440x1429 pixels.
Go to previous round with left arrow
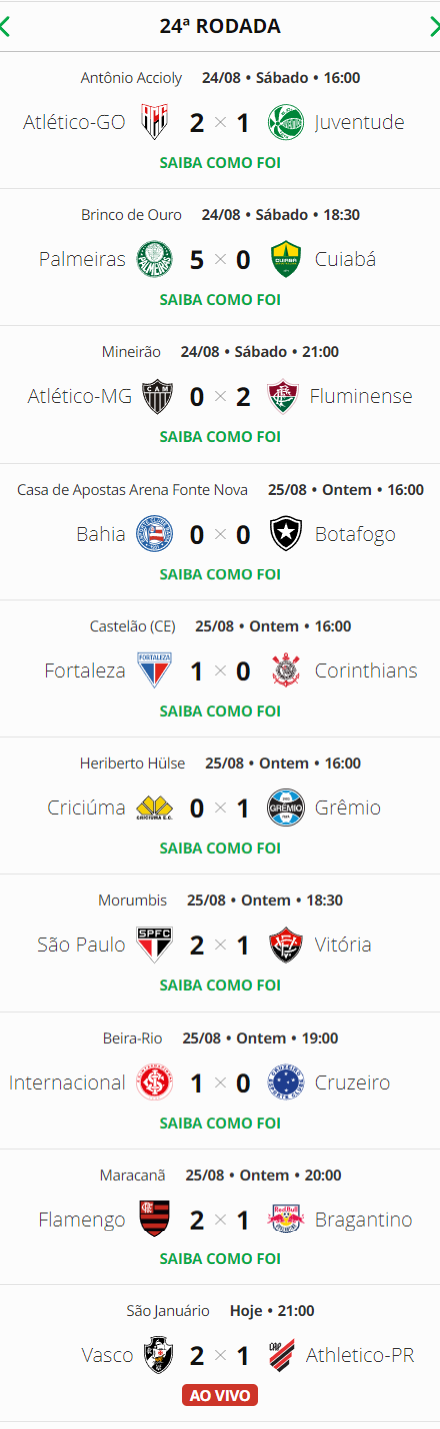tap(5, 27)
